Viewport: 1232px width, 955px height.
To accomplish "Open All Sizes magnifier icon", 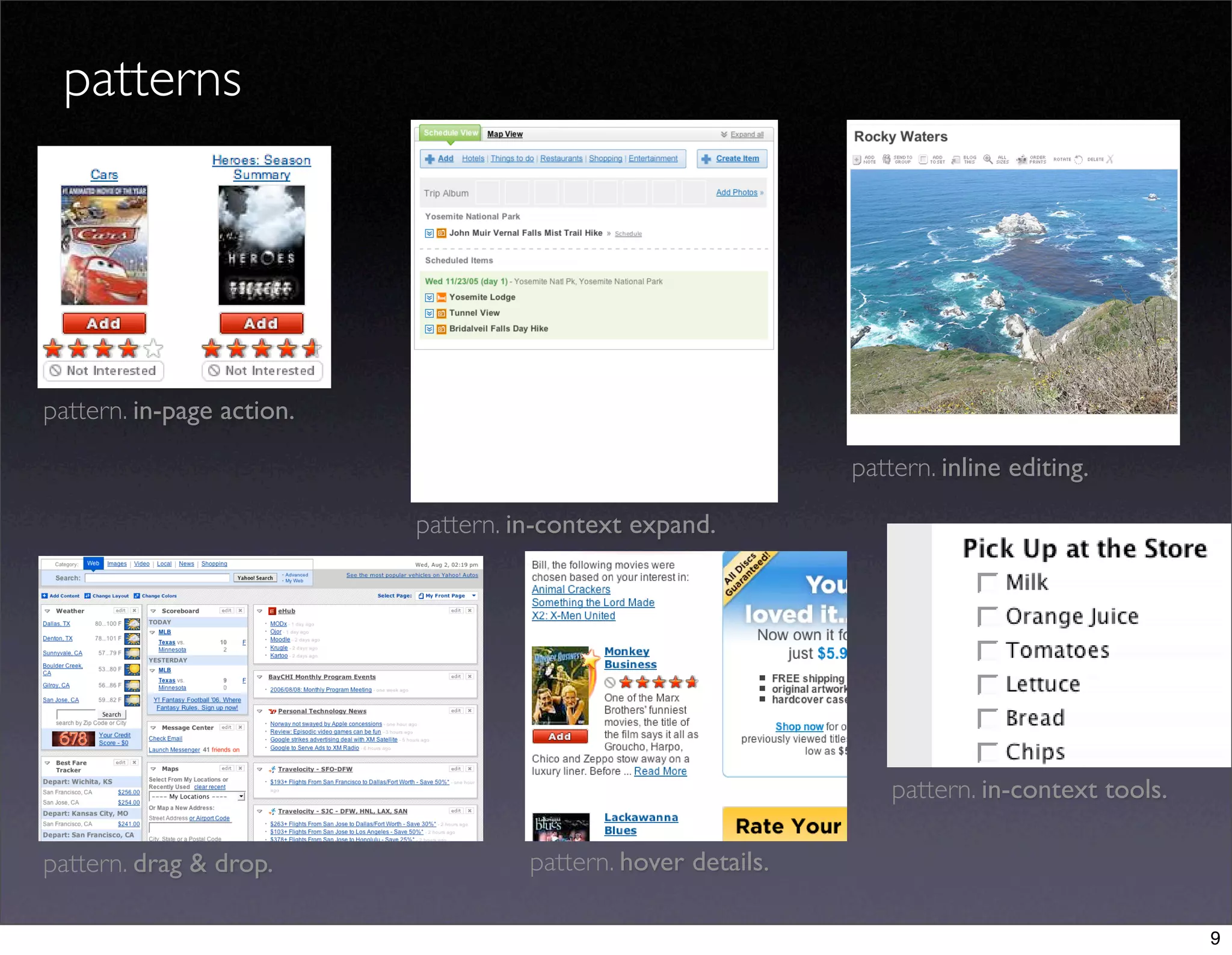I will point(988,159).
